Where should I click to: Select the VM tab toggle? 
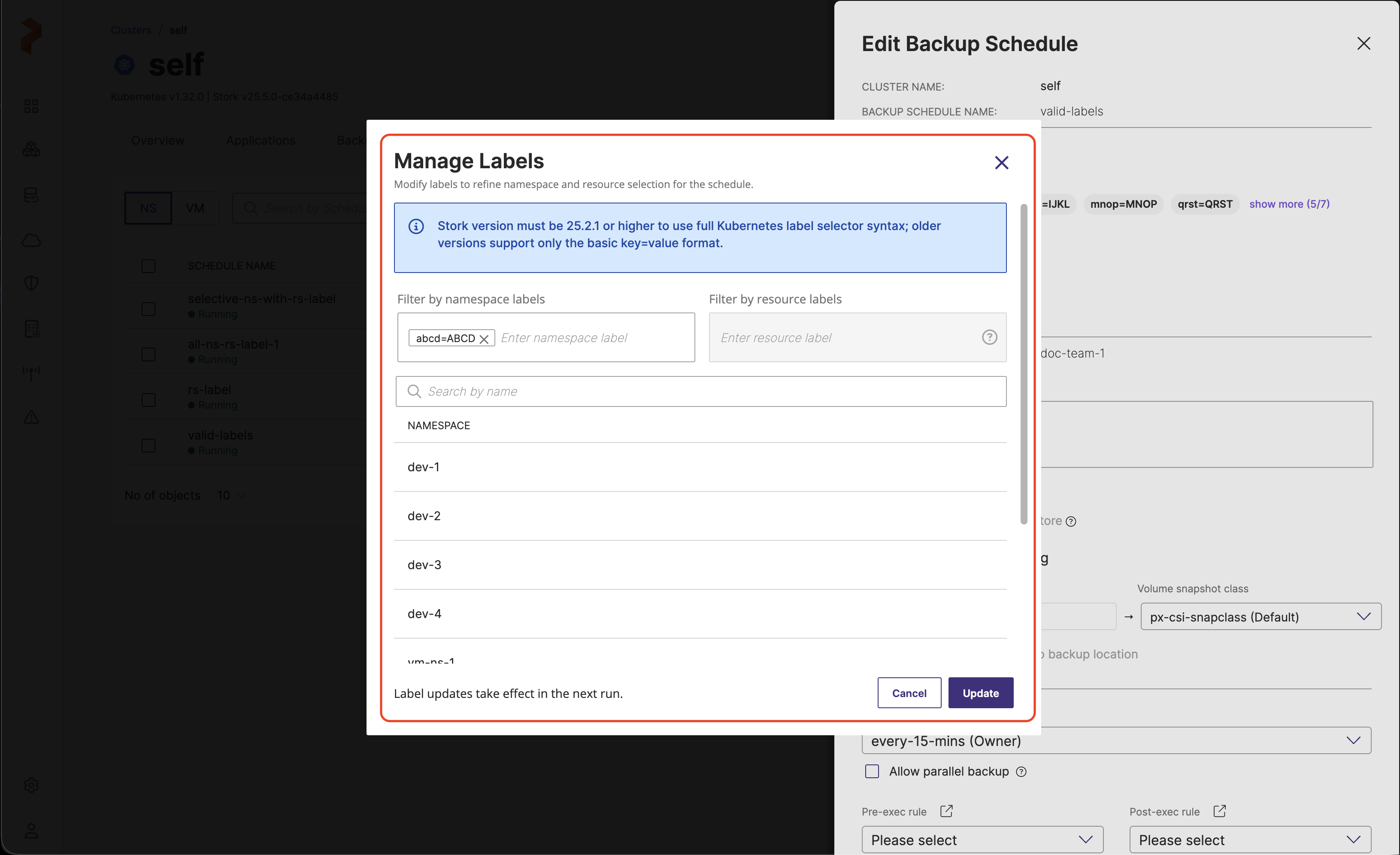[x=195, y=208]
